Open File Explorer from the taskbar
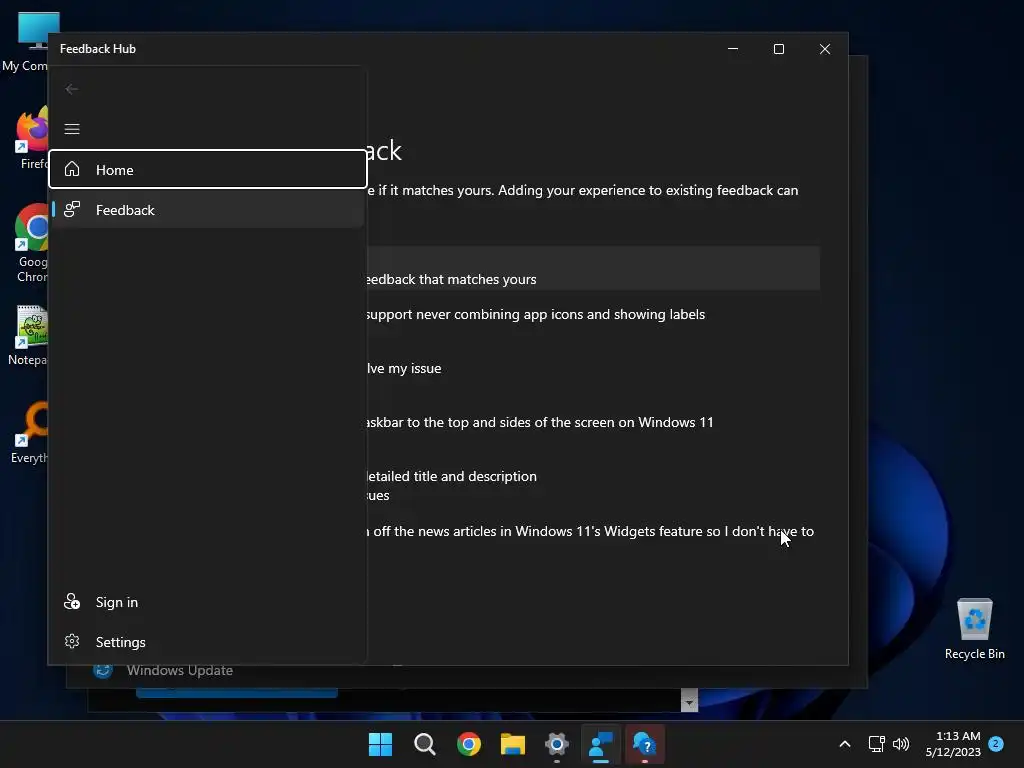Viewport: 1024px width, 768px height. pyautogui.click(x=513, y=744)
